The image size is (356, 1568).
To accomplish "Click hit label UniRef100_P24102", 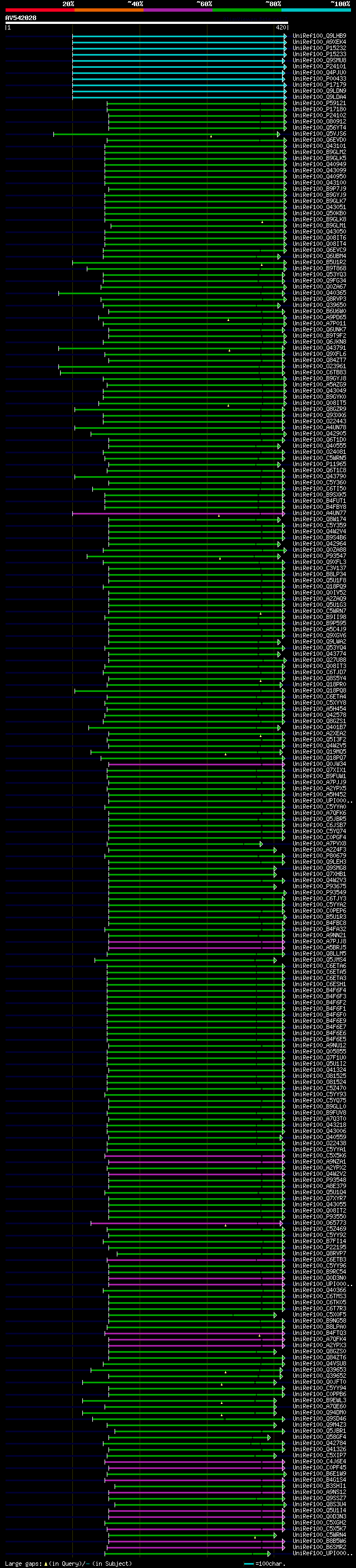I will (319, 116).
